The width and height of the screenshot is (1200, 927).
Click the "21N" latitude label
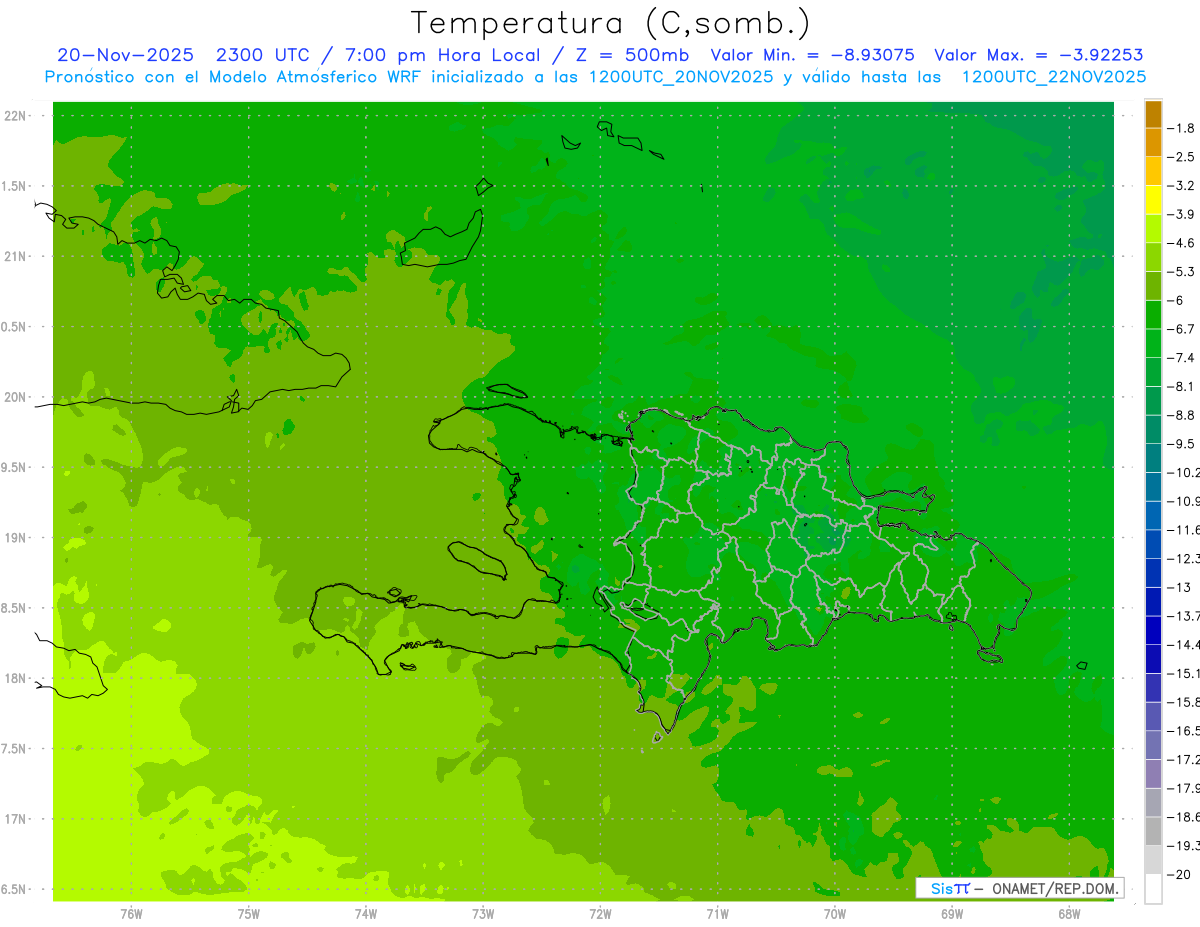14,256
